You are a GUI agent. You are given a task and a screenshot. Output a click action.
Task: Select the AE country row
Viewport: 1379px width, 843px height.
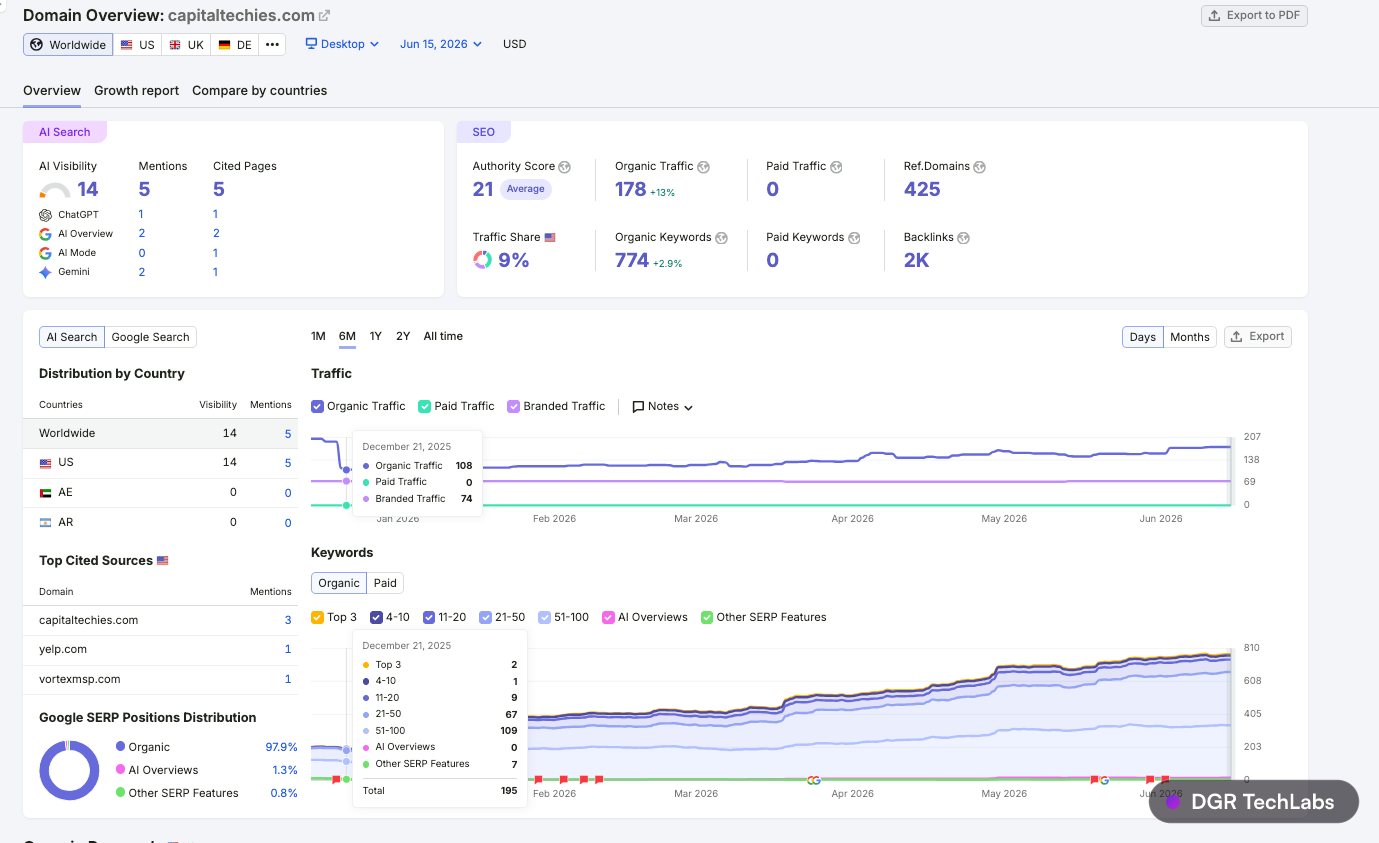coord(160,492)
